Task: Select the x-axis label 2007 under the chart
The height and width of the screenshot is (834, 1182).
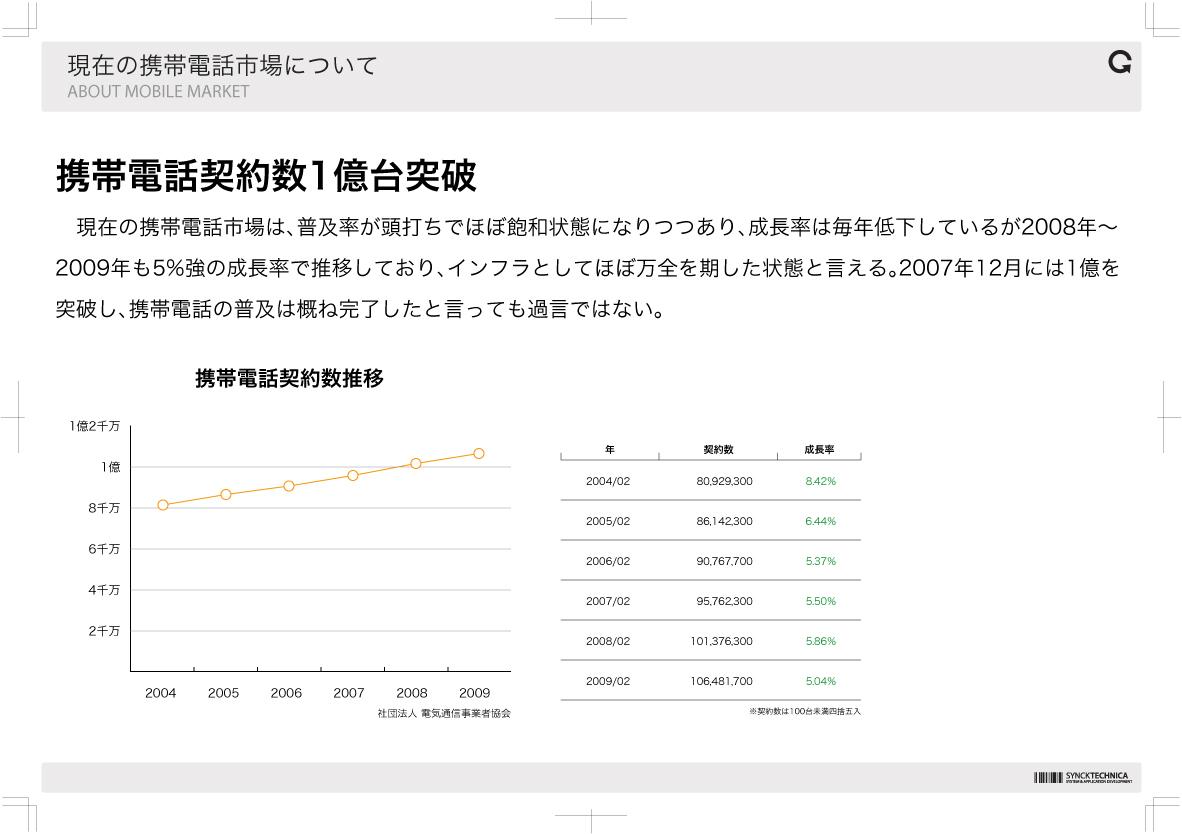Action: click(349, 693)
